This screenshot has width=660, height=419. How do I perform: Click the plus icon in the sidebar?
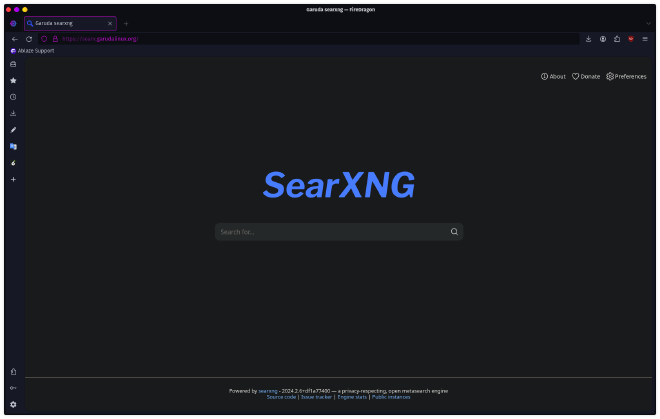tap(13, 179)
